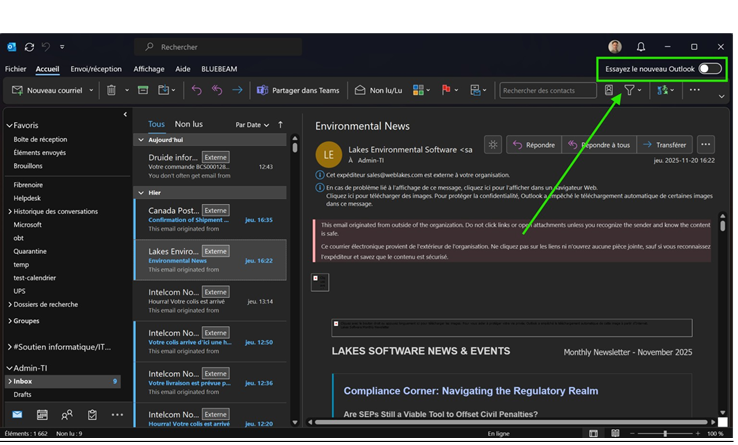Collapse the Aujourd'hui message group

(x=141, y=140)
